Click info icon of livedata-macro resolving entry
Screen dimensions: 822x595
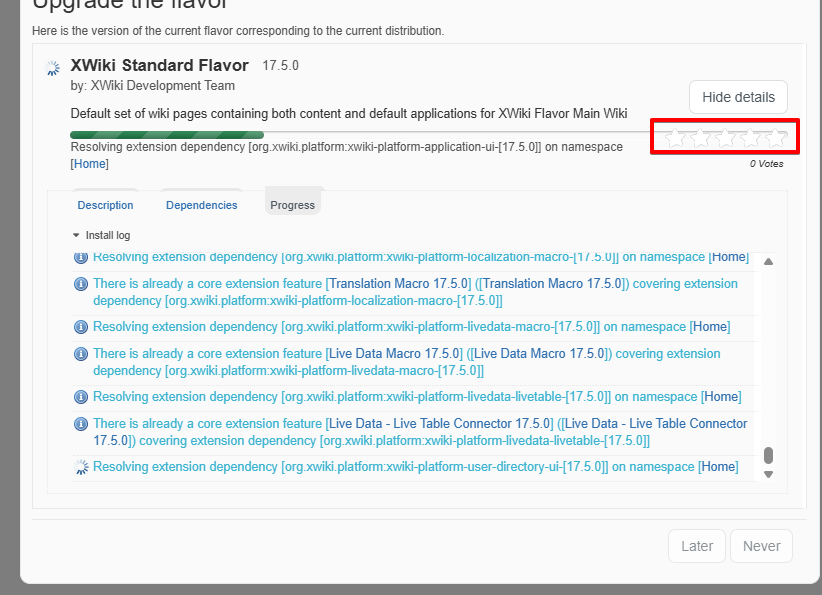coord(81,327)
